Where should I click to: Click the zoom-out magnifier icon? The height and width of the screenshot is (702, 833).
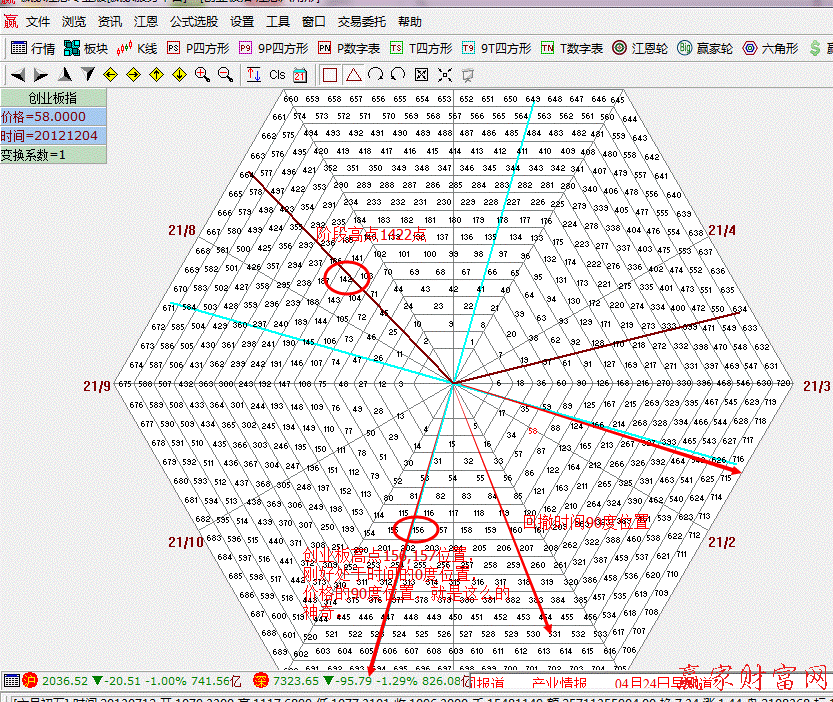pos(225,74)
